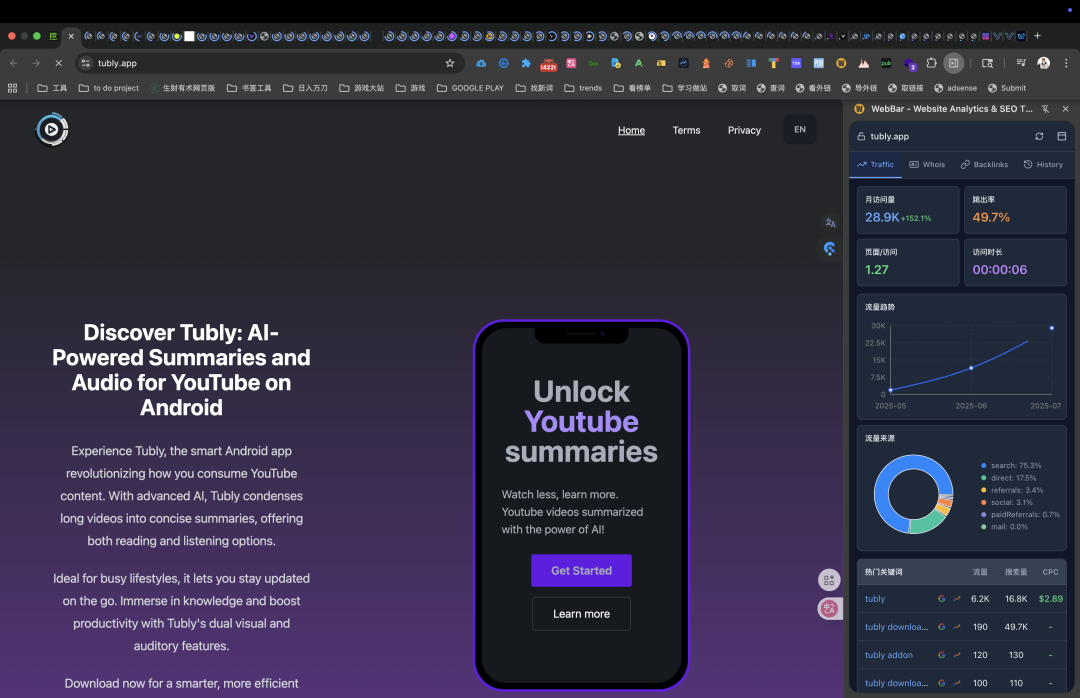The width and height of the screenshot is (1080, 698).
Task: Open Terms in site navigation
Action: tap(686, 130)
